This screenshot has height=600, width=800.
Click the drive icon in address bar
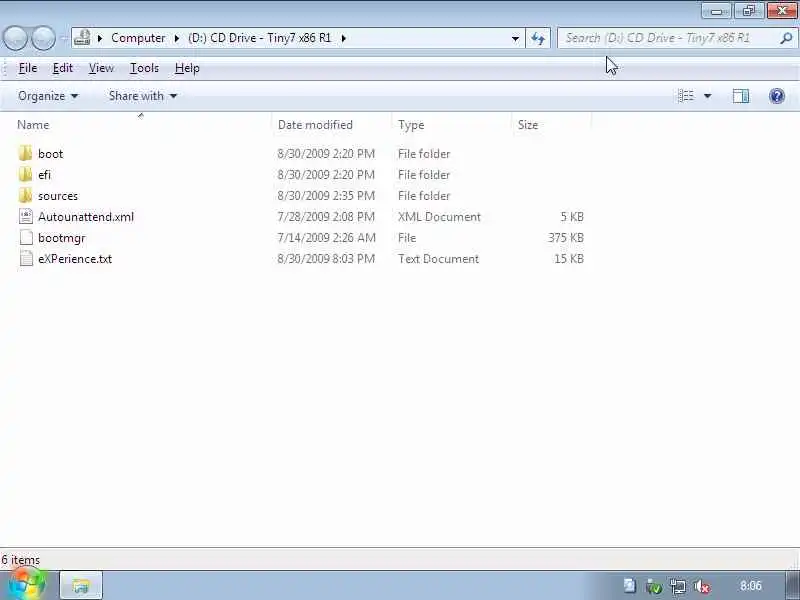click(x=82, y=38)
